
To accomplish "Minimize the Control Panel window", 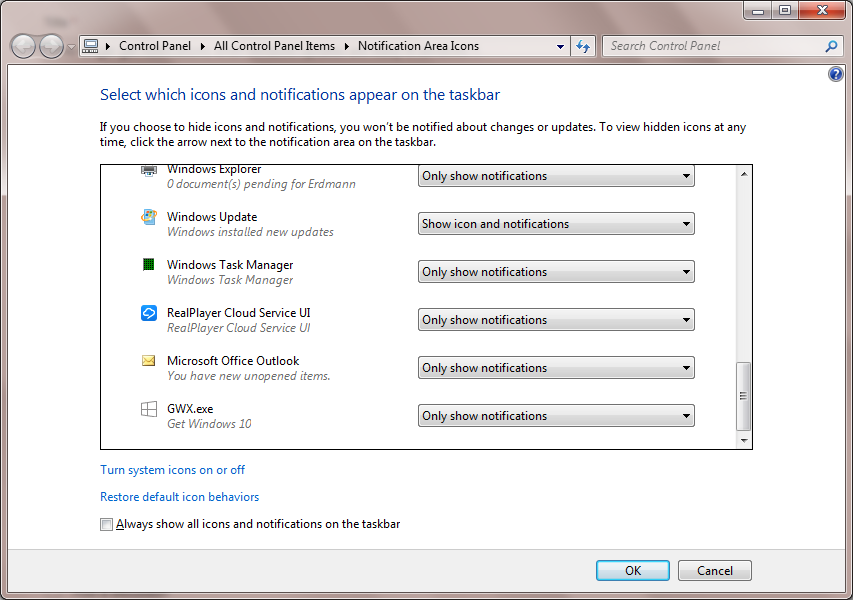I will (758, 10).
